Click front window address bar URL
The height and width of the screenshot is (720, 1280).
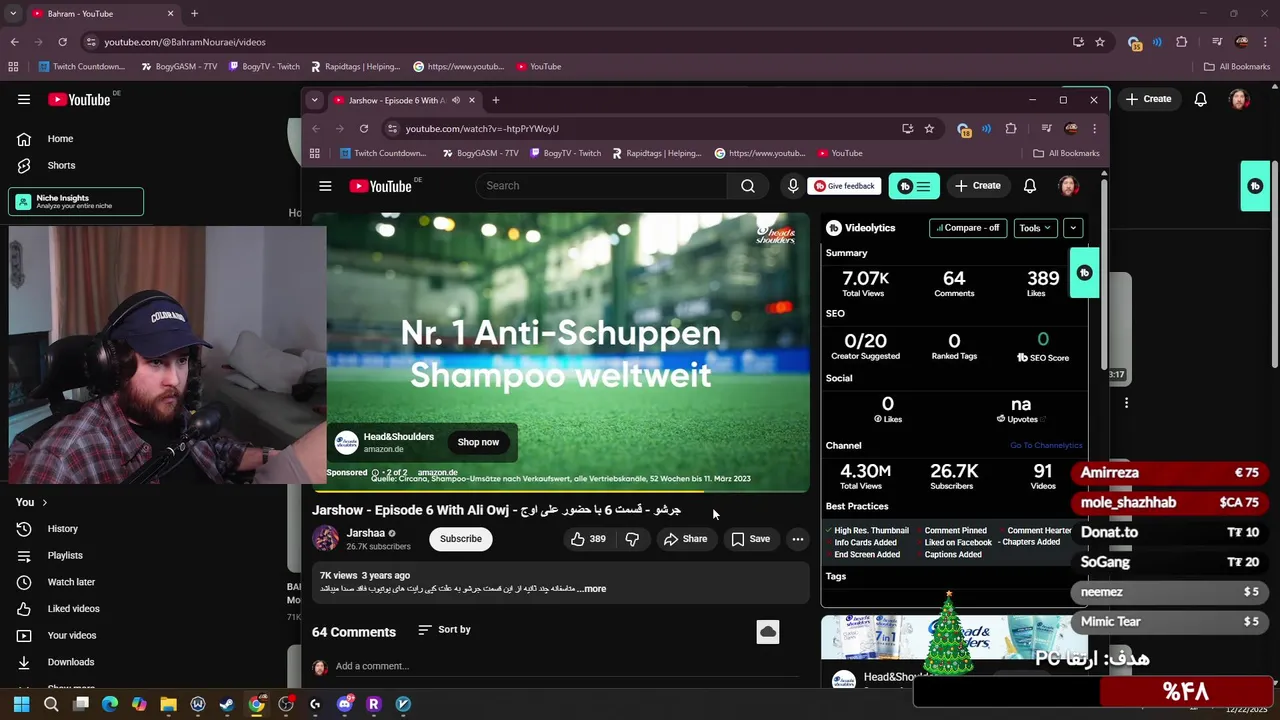pos(482,129)
